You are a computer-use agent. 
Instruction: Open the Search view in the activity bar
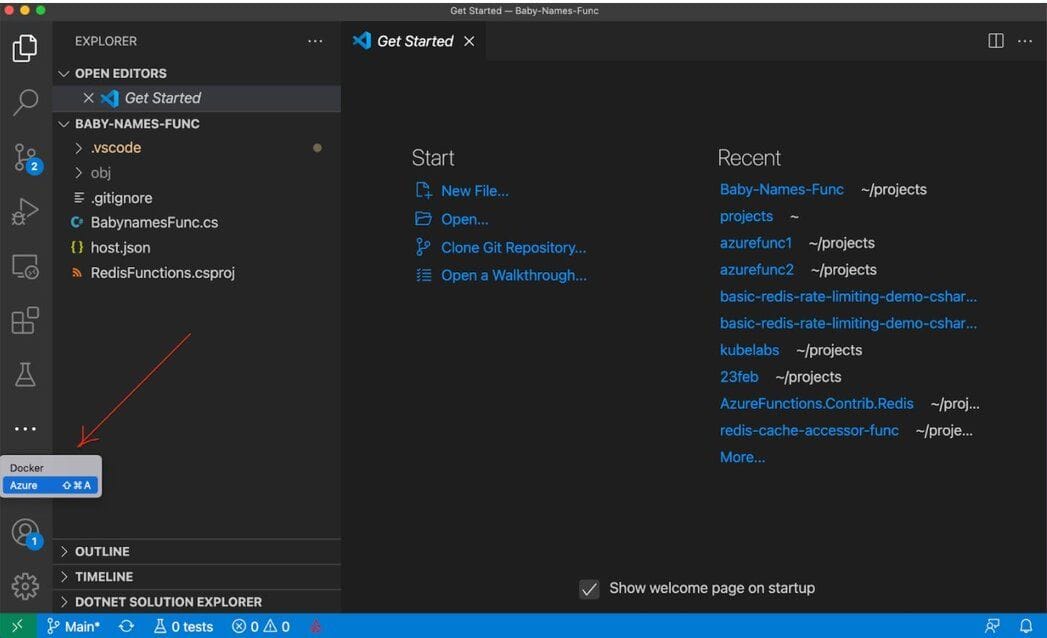(26, 103)
